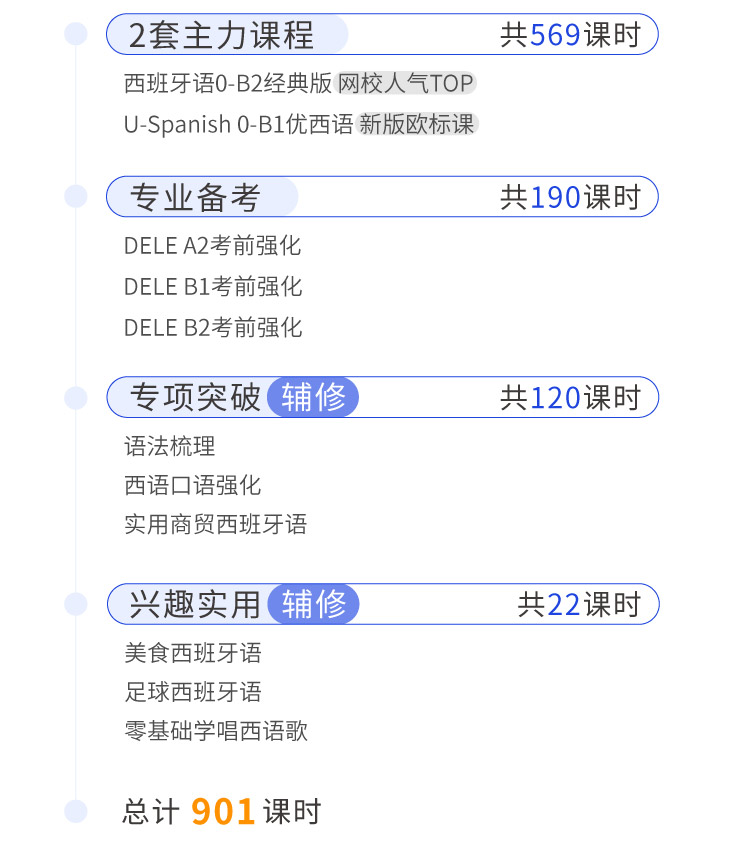The height and width of the screenshot is (867, 750).
Task: Select the 2套主力课程 section header
Action: pyautogui.click(x=382, y=34)
